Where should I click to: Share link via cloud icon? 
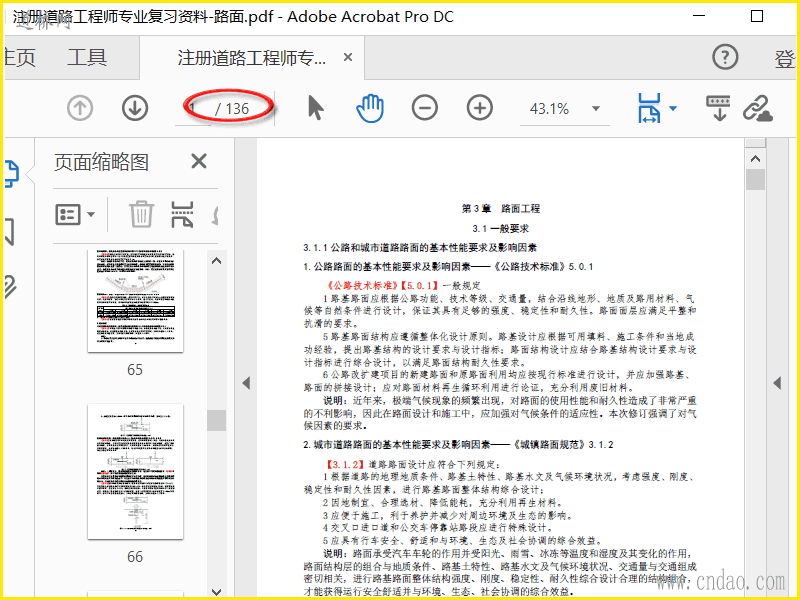(x=758, y=108)
